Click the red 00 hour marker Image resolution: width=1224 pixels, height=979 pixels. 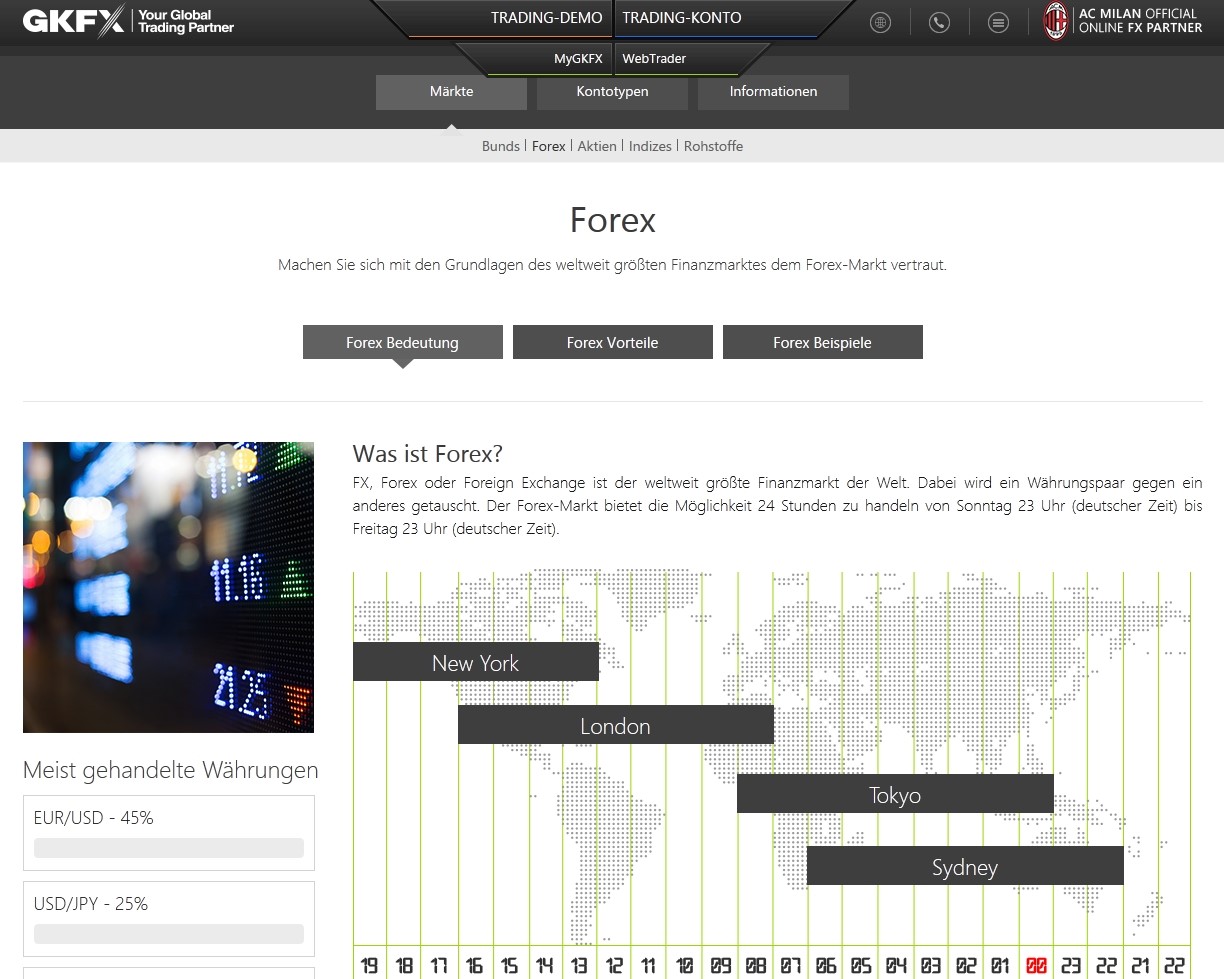click(1036, 965)
